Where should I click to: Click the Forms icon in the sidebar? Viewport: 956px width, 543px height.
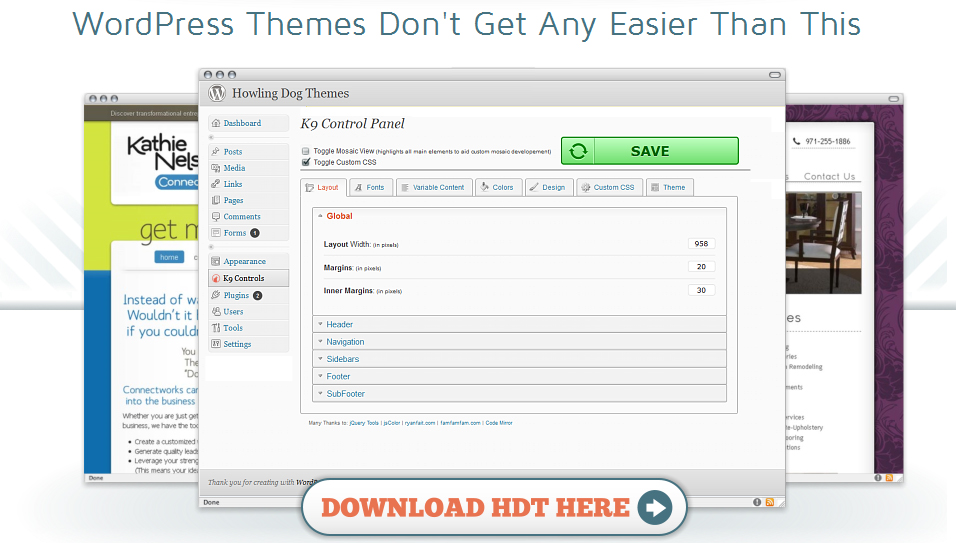click(x=216, y=233)
